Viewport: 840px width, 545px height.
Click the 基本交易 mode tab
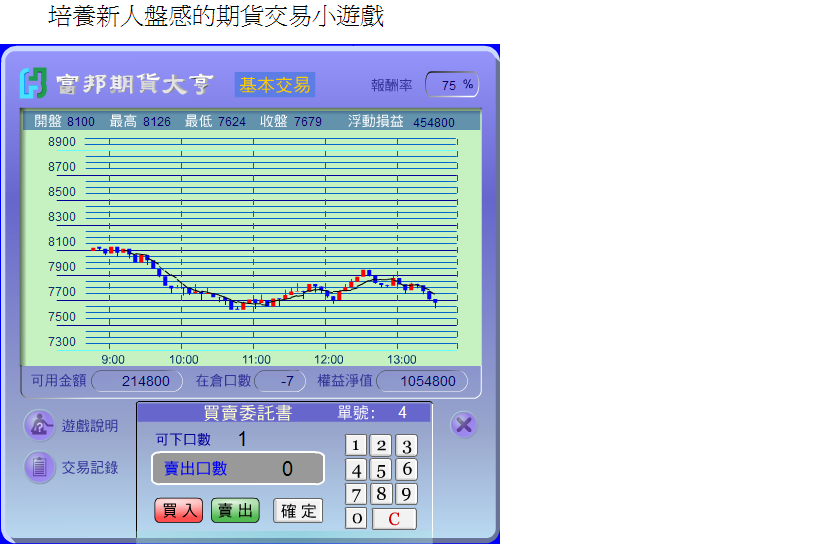click(275, 85)
